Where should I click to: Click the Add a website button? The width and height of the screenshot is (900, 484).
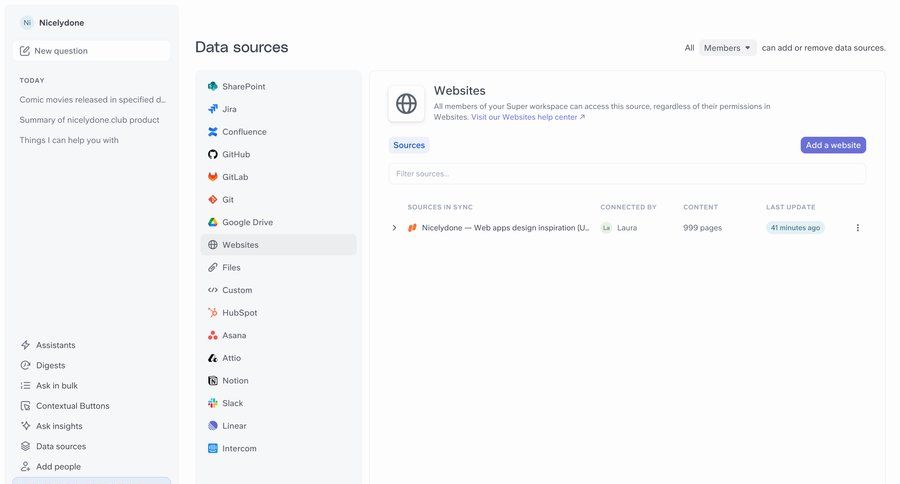(x=833, y=145)
